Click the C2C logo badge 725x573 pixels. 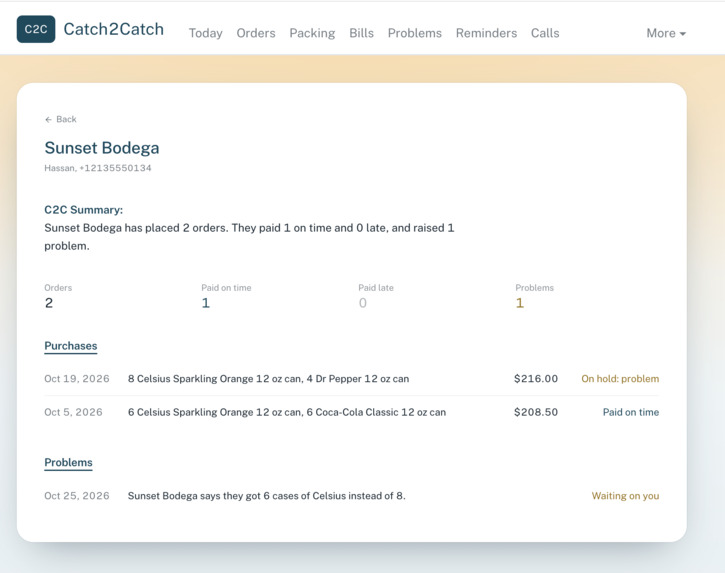[36, 29]
